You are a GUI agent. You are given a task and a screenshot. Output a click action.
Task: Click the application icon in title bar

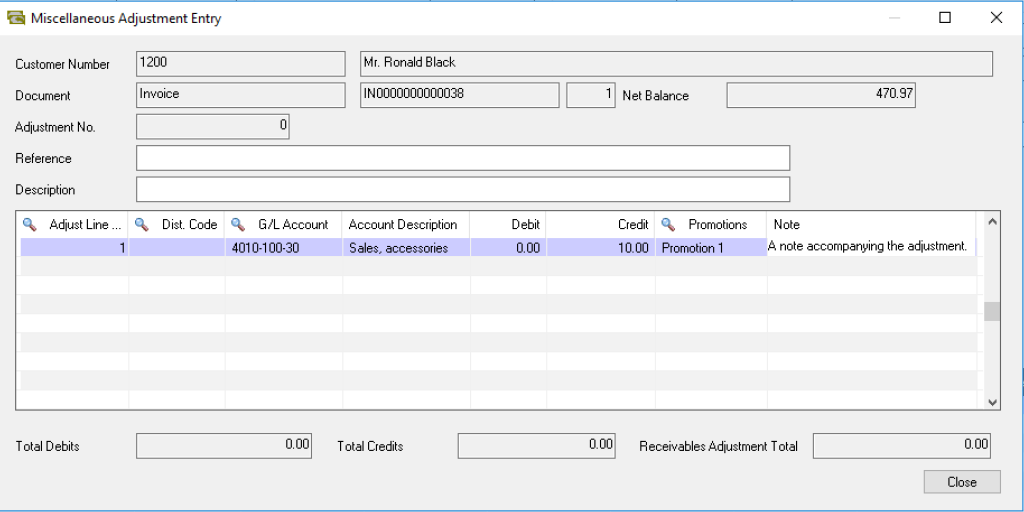tap(16, 18)
